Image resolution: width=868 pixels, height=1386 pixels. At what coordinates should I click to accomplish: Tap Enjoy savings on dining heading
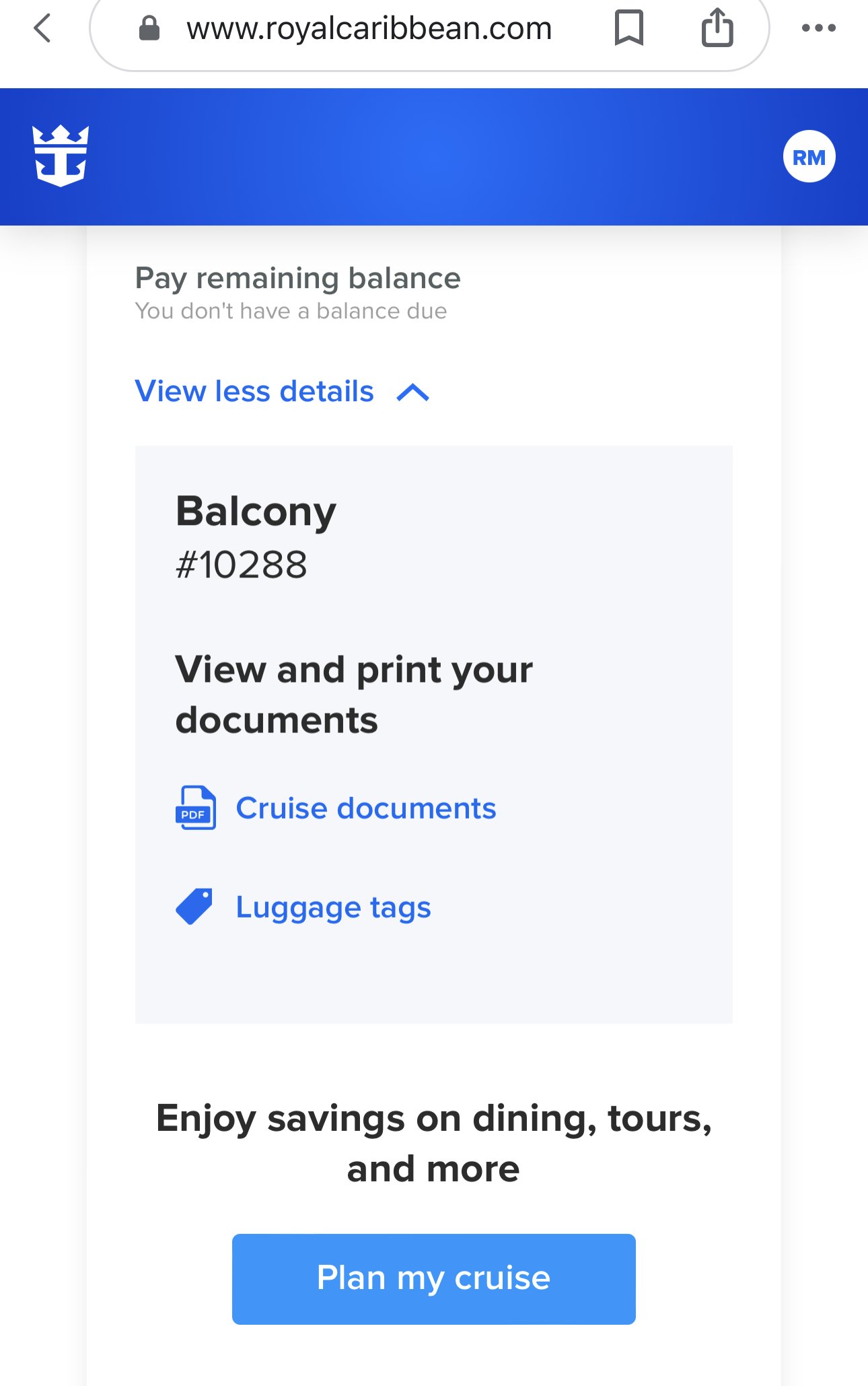pyautogui.click(x=434, y=1143)
